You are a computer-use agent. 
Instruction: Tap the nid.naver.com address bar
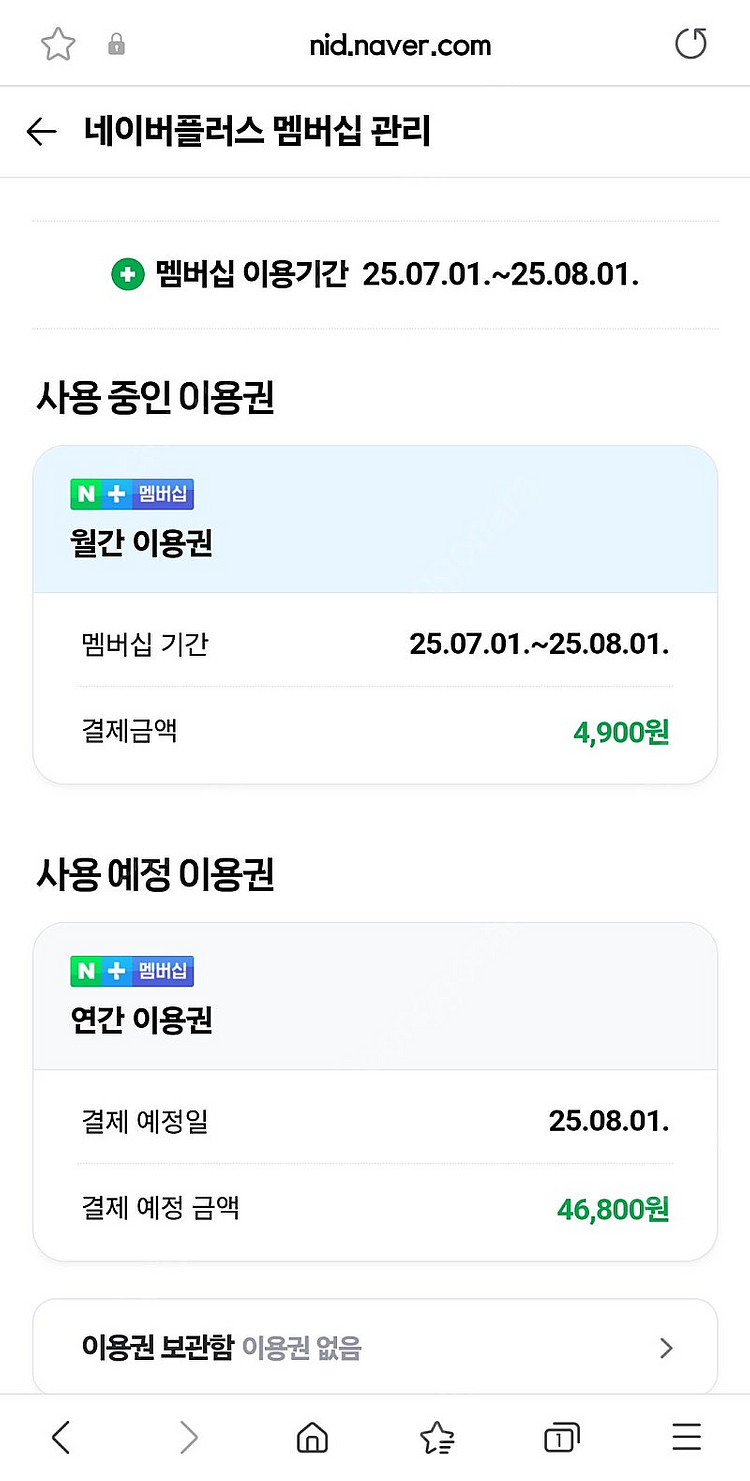point(400,45)
